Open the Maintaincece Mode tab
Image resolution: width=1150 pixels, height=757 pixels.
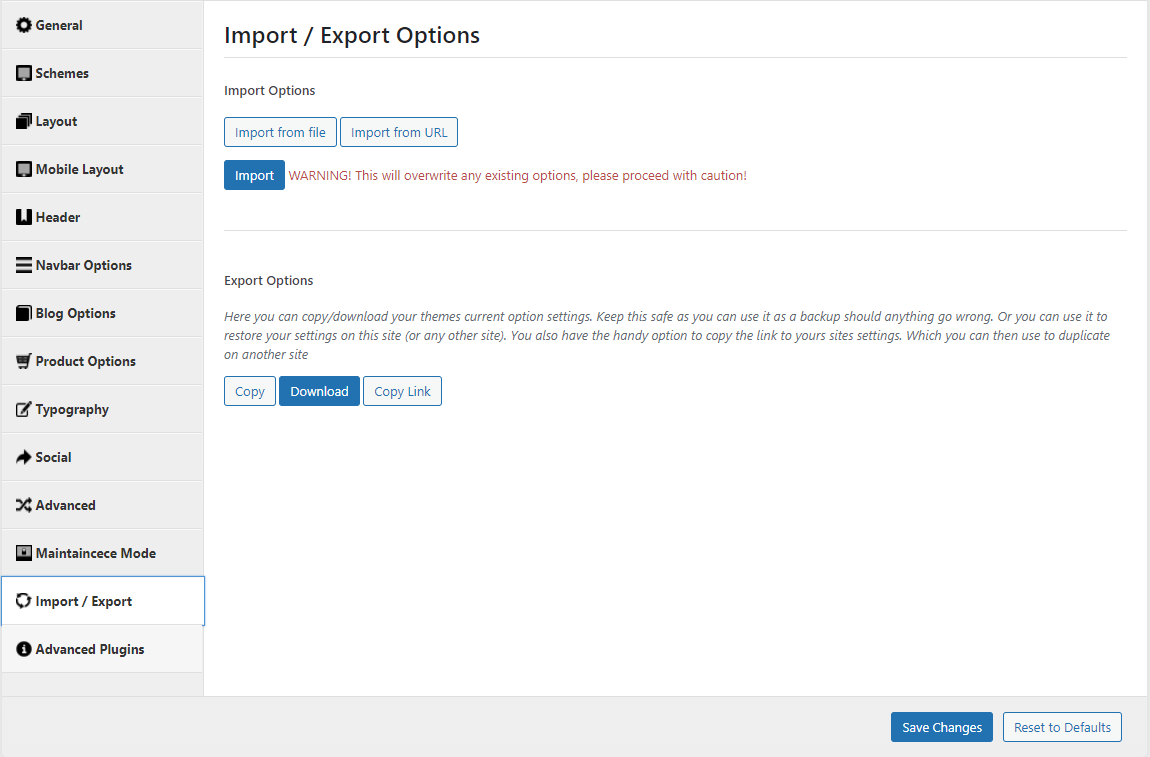[x=95, y=553]
